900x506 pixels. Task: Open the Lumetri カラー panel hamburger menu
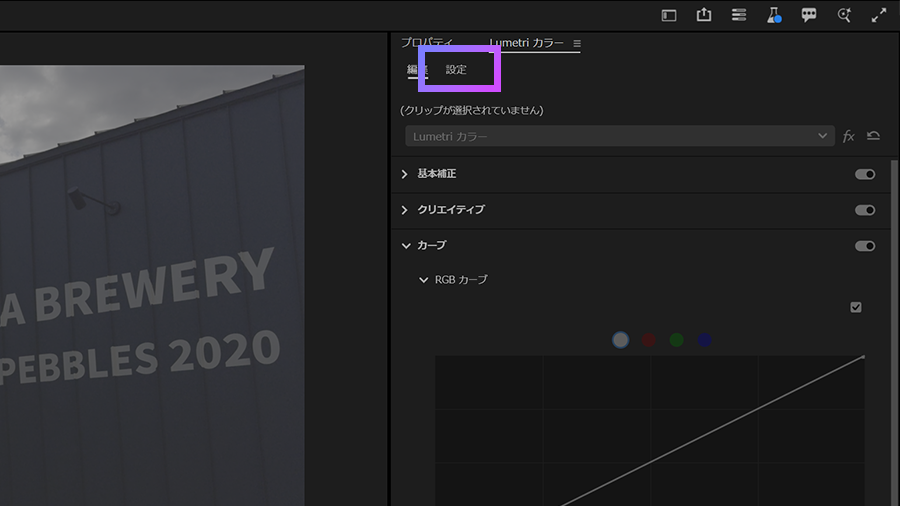[x=577, y=43]
